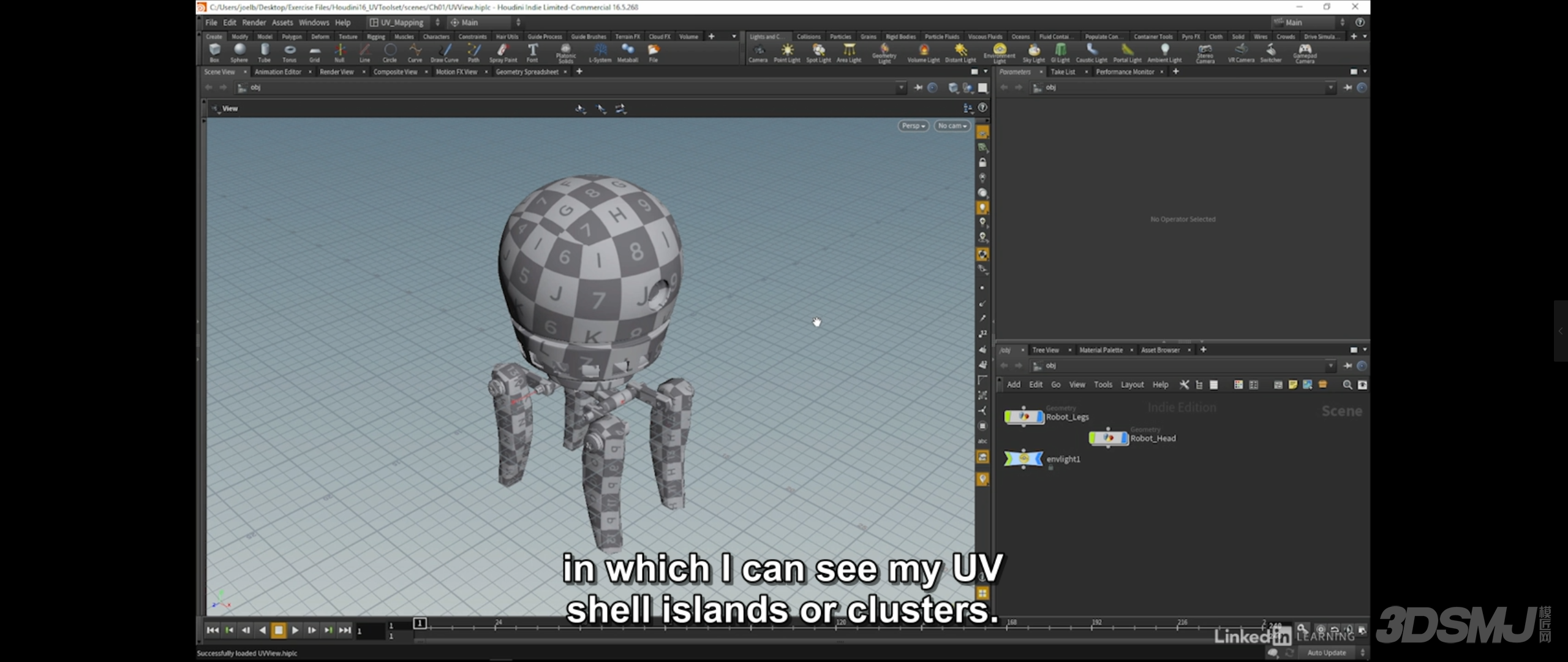Switch to the Material Palette tab
Viewport: 1568px width, 662px height.
tap(1101, 350)
